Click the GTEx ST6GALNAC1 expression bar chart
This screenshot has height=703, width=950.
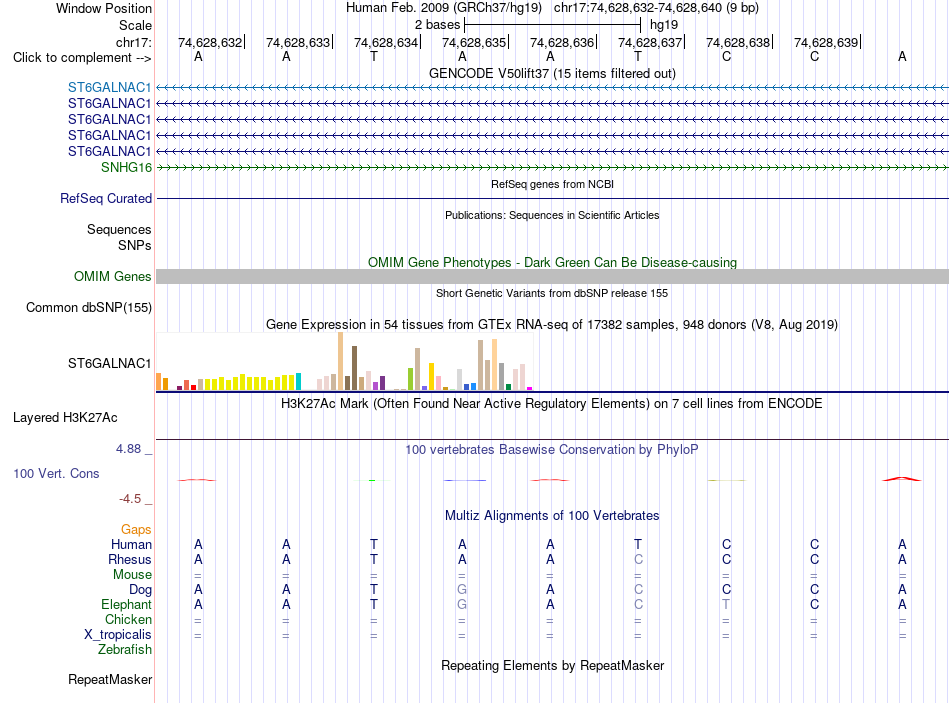(345, 361)
